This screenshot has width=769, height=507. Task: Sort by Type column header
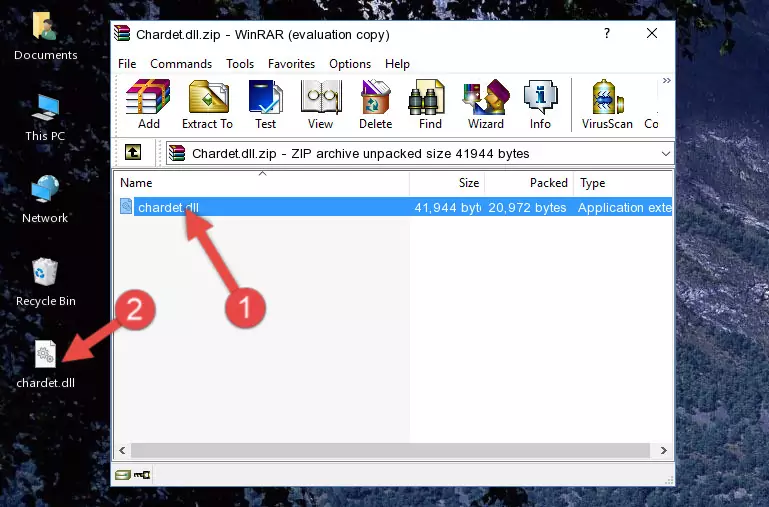(623, 183)
